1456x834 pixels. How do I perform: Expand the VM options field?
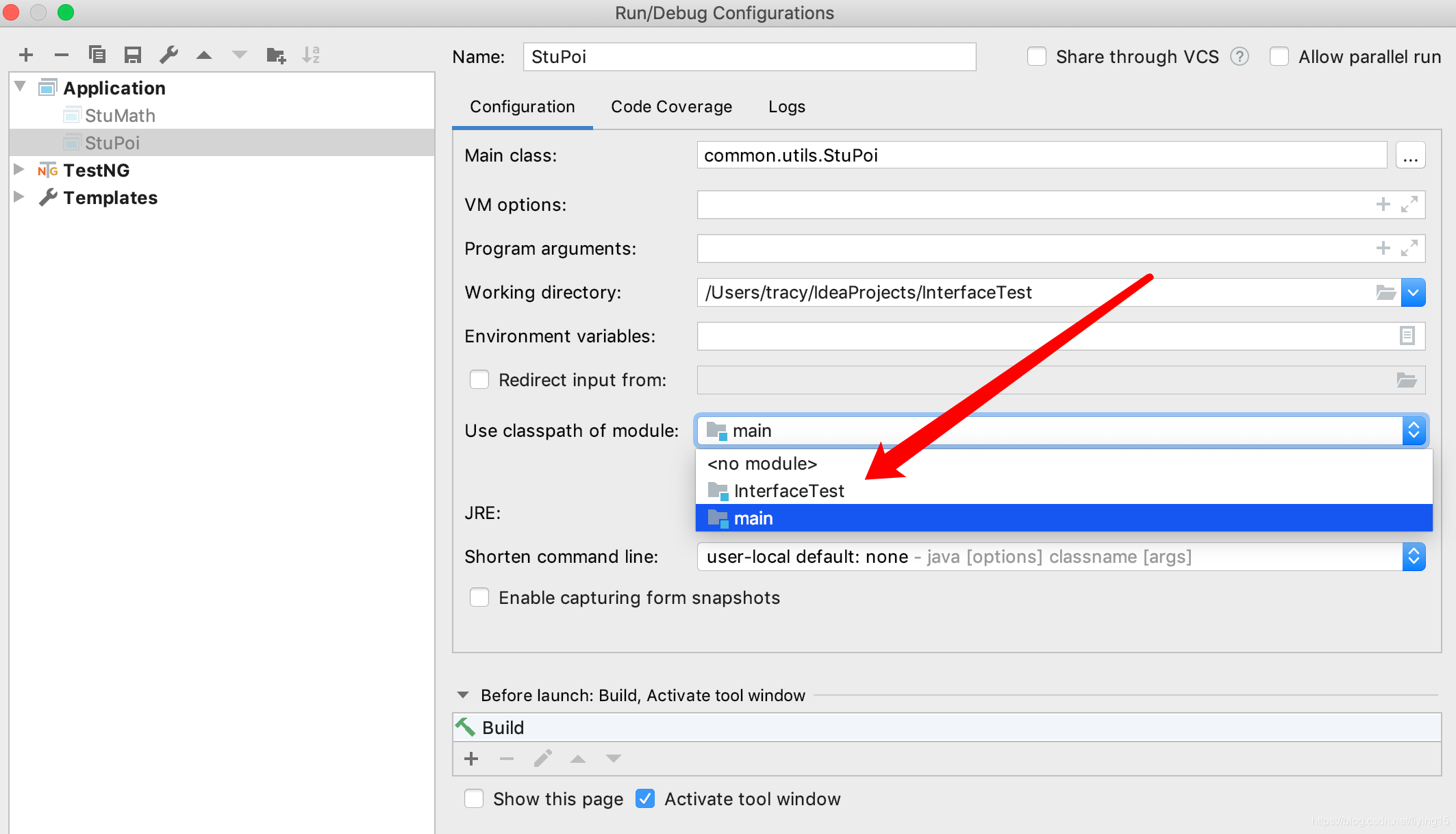click(1409, 205)
